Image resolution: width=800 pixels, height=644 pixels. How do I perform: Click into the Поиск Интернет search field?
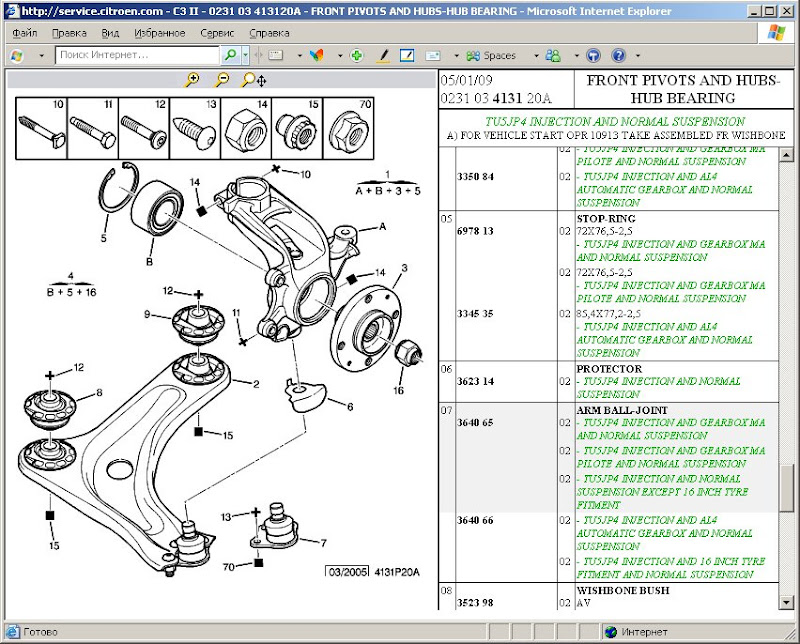click(x=137, y=56)
